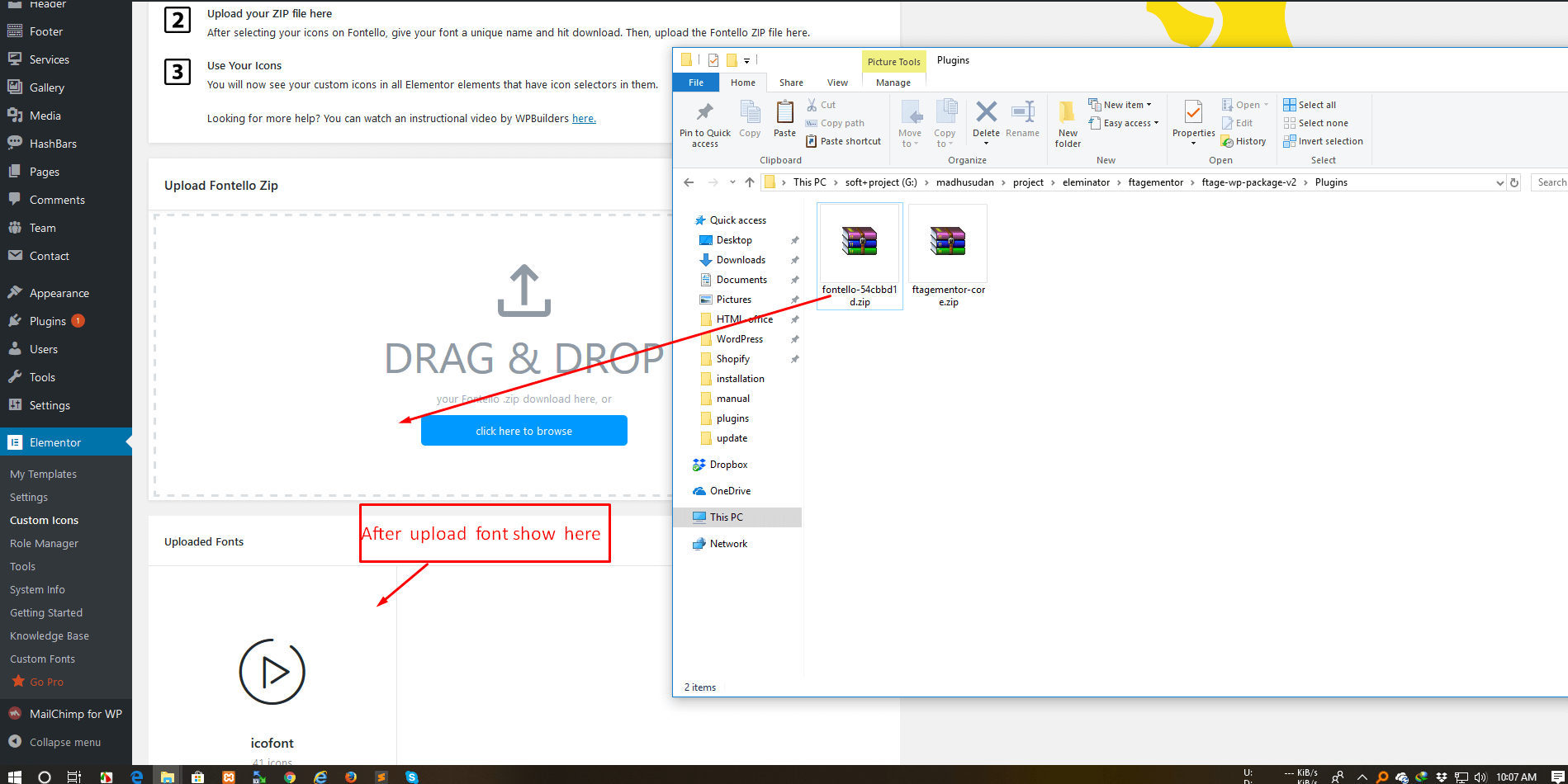This screenshot has height=784, width=1568.
Task: Go up one folder with the up arrow
Action: click(x=750, y=182)
